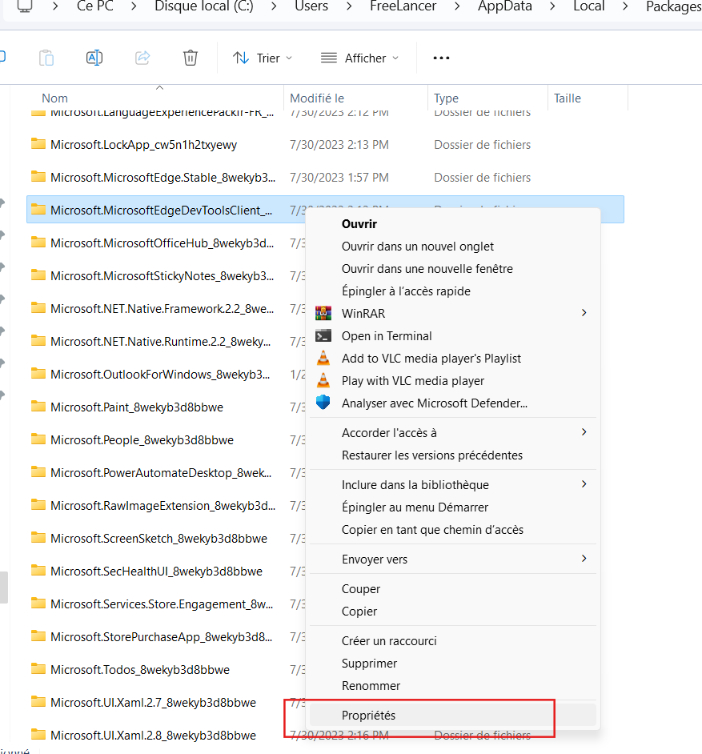Click WinRAR icon in context menu

point(323,314)
